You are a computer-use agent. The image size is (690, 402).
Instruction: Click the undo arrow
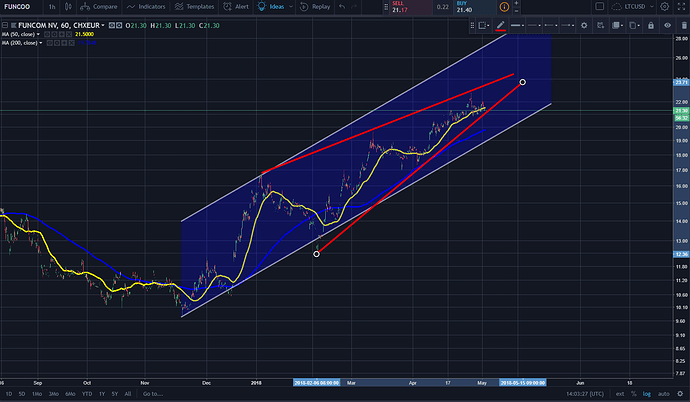[342, 7]
